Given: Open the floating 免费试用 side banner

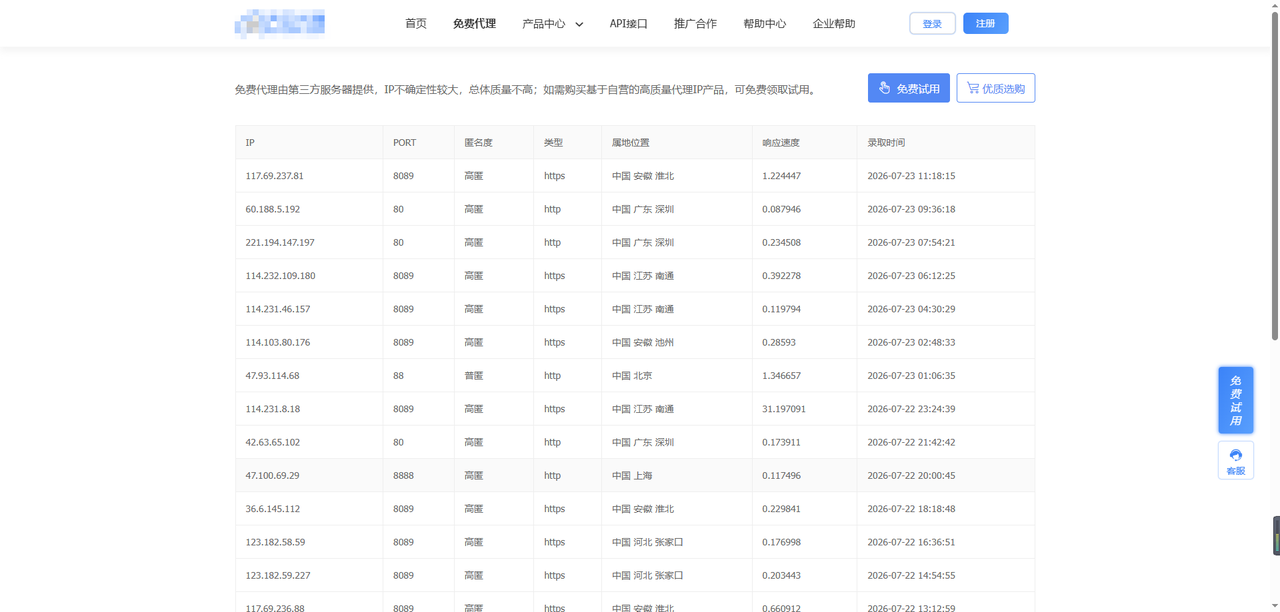Looking at the screenshot, I should pos(1236,400).
